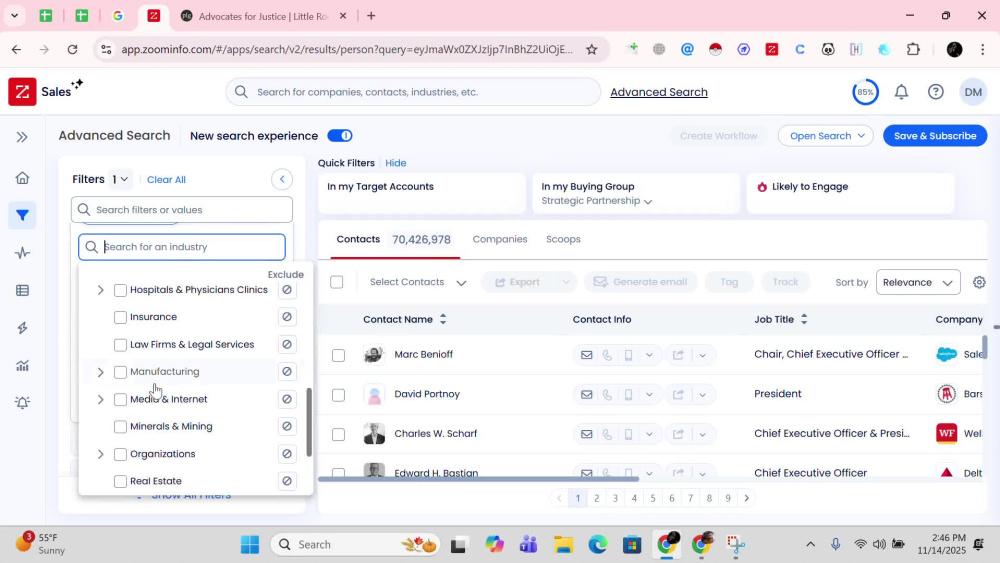The width and height of the screenshot is (1000, 563).
Task: Open Strategic Partnership buying group dropdown
Action: pyautogui.click(x=596, y=201)
